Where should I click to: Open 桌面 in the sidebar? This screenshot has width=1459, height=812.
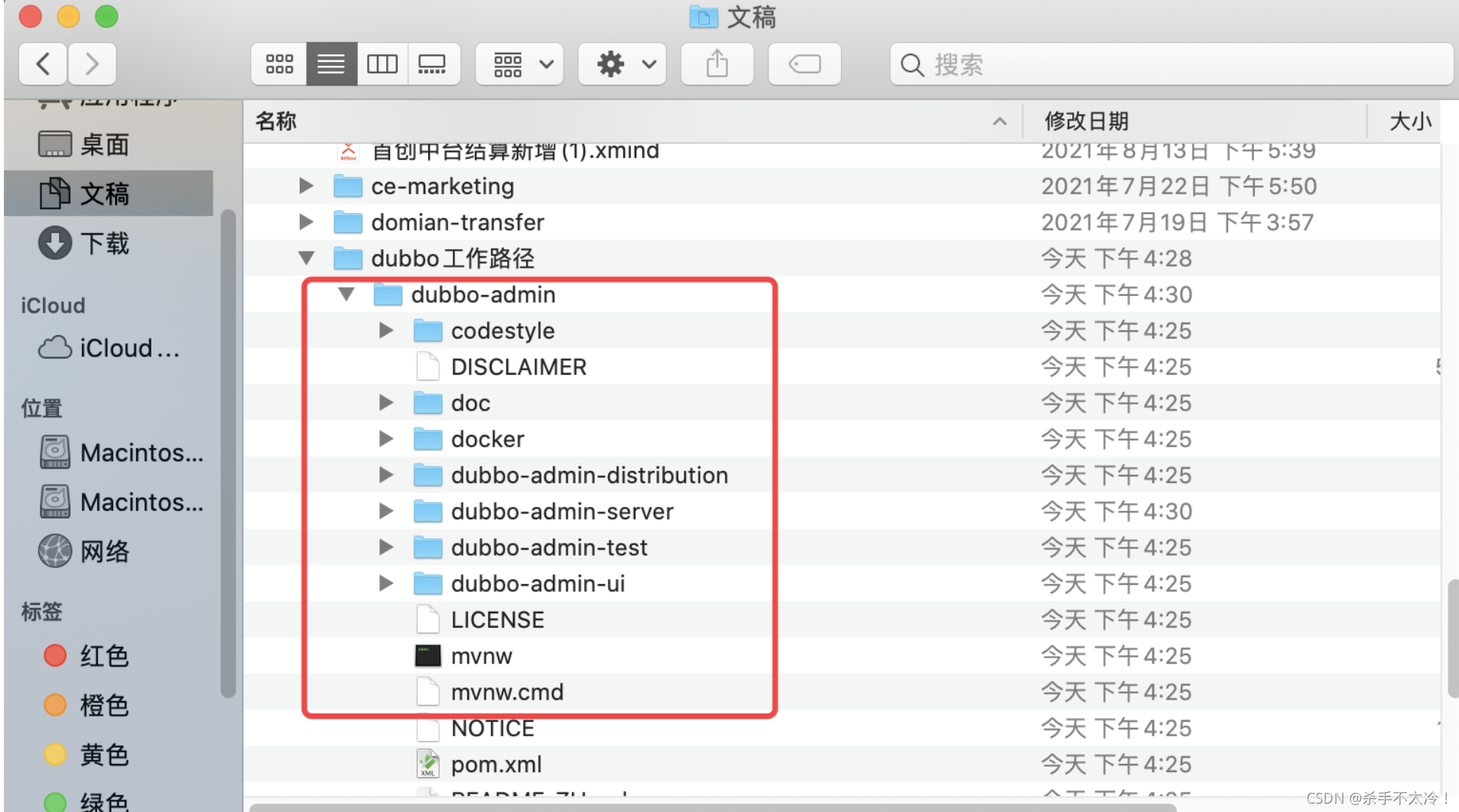pyautogui.click(x=109, y=144)
